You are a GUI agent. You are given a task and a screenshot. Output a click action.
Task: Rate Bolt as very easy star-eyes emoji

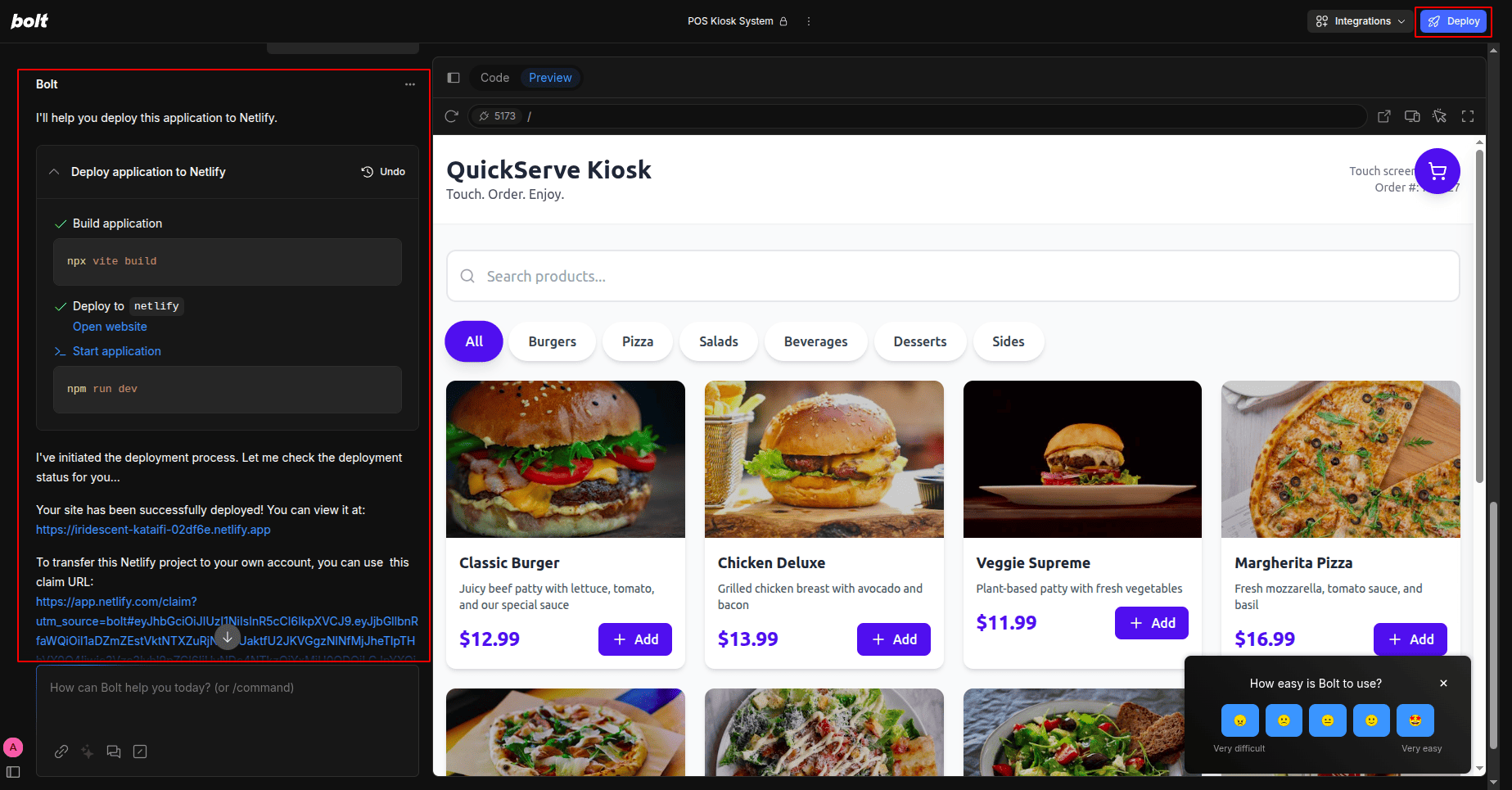pyautogui.click(x=1415, y=720)
